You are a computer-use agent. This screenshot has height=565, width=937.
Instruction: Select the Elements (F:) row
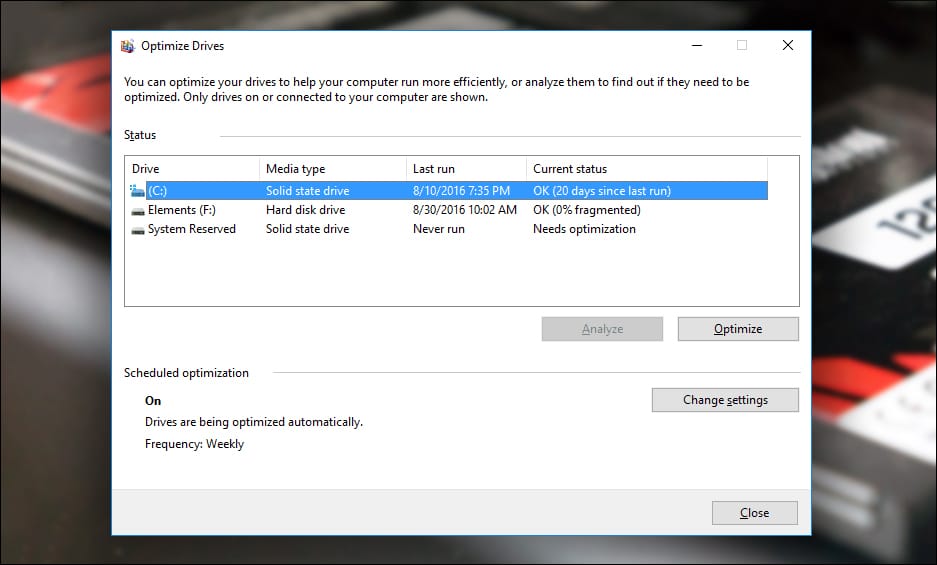446,210
